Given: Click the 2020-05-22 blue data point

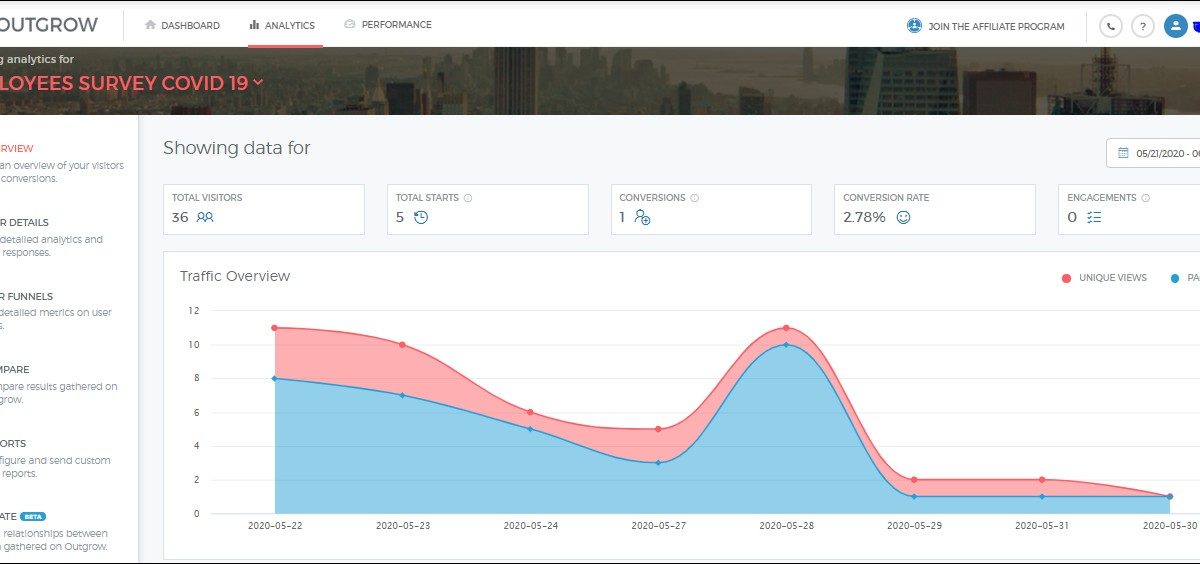Looking at the screenshot, I should [x=274, y=378].
